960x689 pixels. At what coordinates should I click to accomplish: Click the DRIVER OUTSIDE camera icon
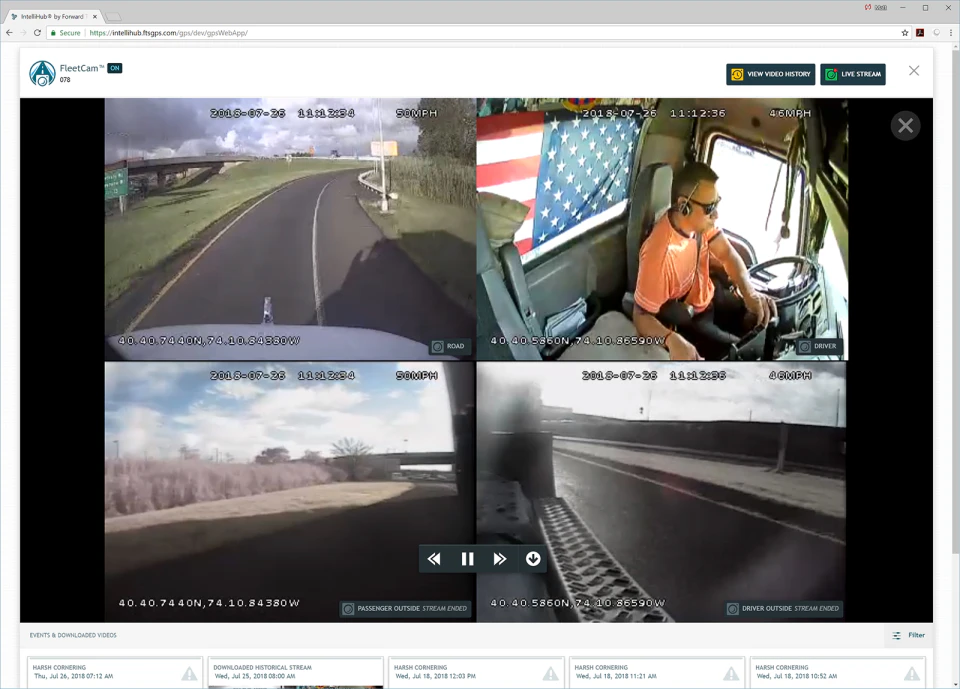731,608
